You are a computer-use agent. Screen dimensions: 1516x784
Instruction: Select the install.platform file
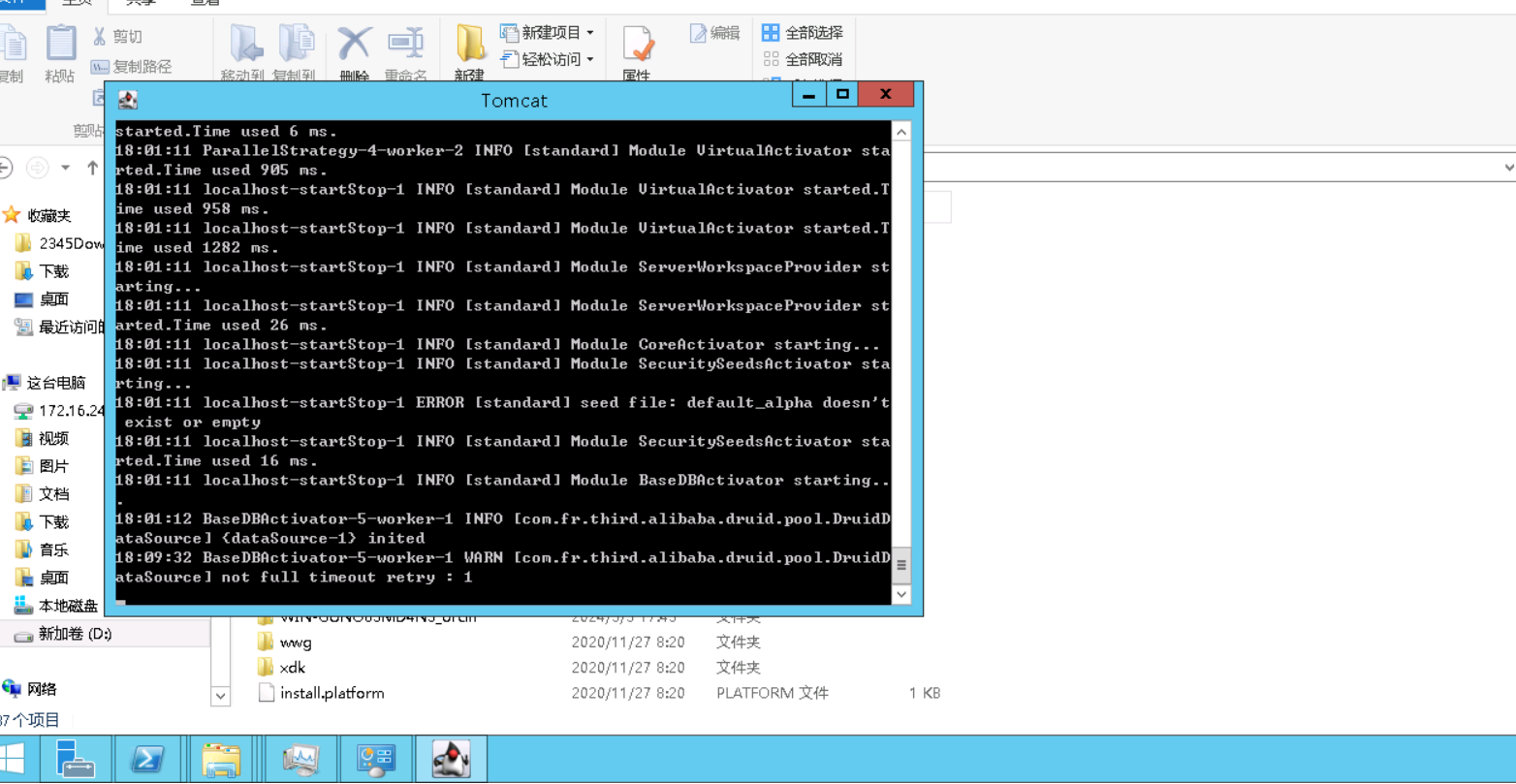pyautogui.click(x=332, y=693)
